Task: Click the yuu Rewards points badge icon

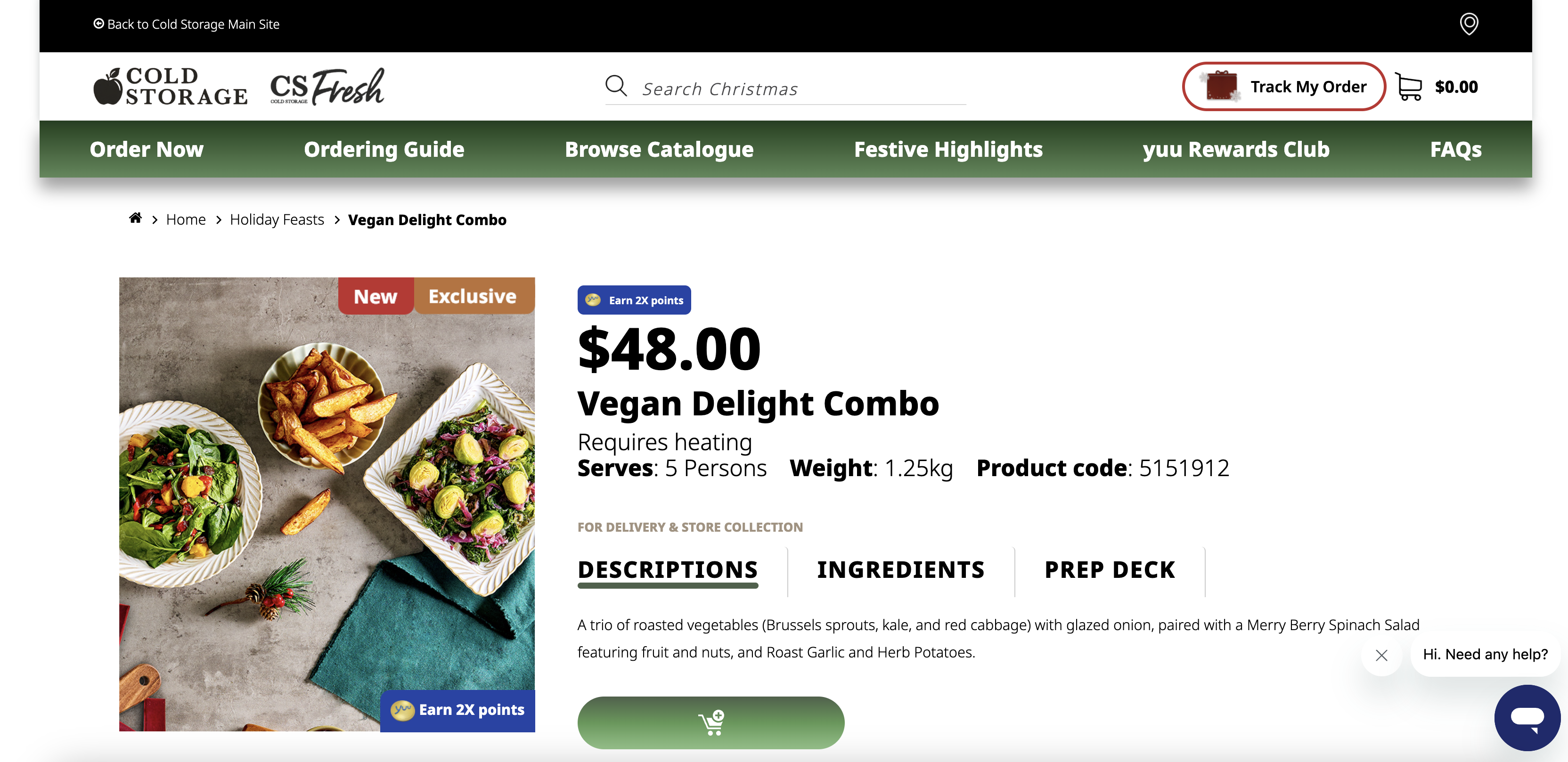Action: coord(592,299)
